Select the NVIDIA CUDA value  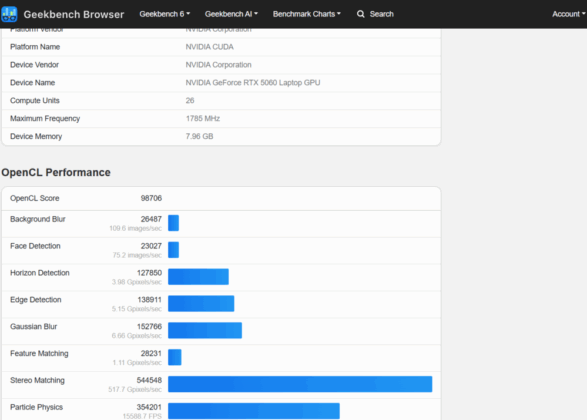coord(209,47)
